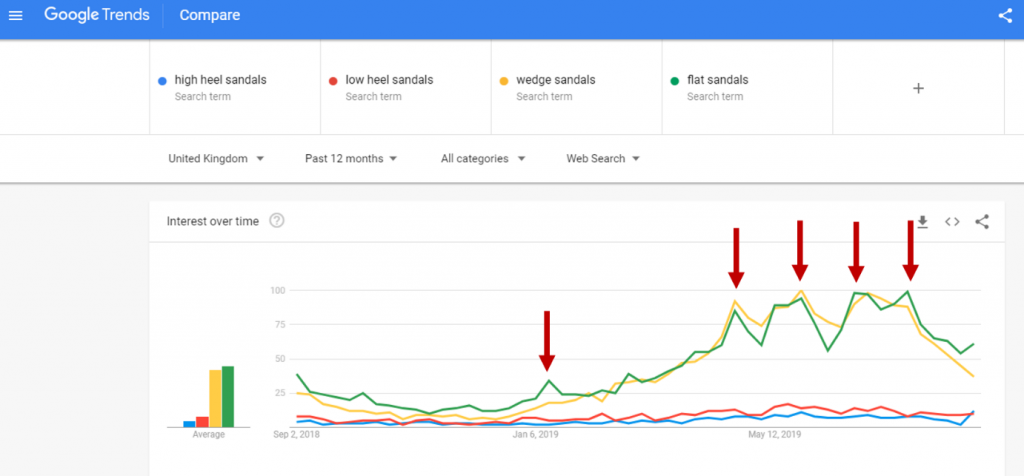Screen dimensions: 1024x476
Task: Open the Interest over time help icon
Action: coord(277,221)
